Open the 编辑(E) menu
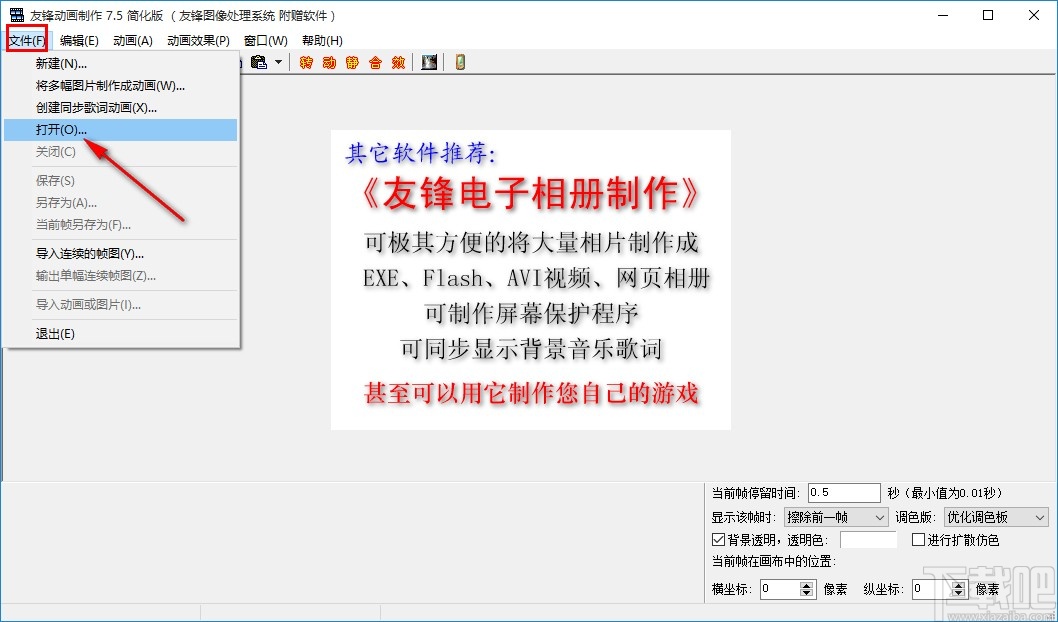Viewport: 1058px width, 622px height. [x=79, y=40]
